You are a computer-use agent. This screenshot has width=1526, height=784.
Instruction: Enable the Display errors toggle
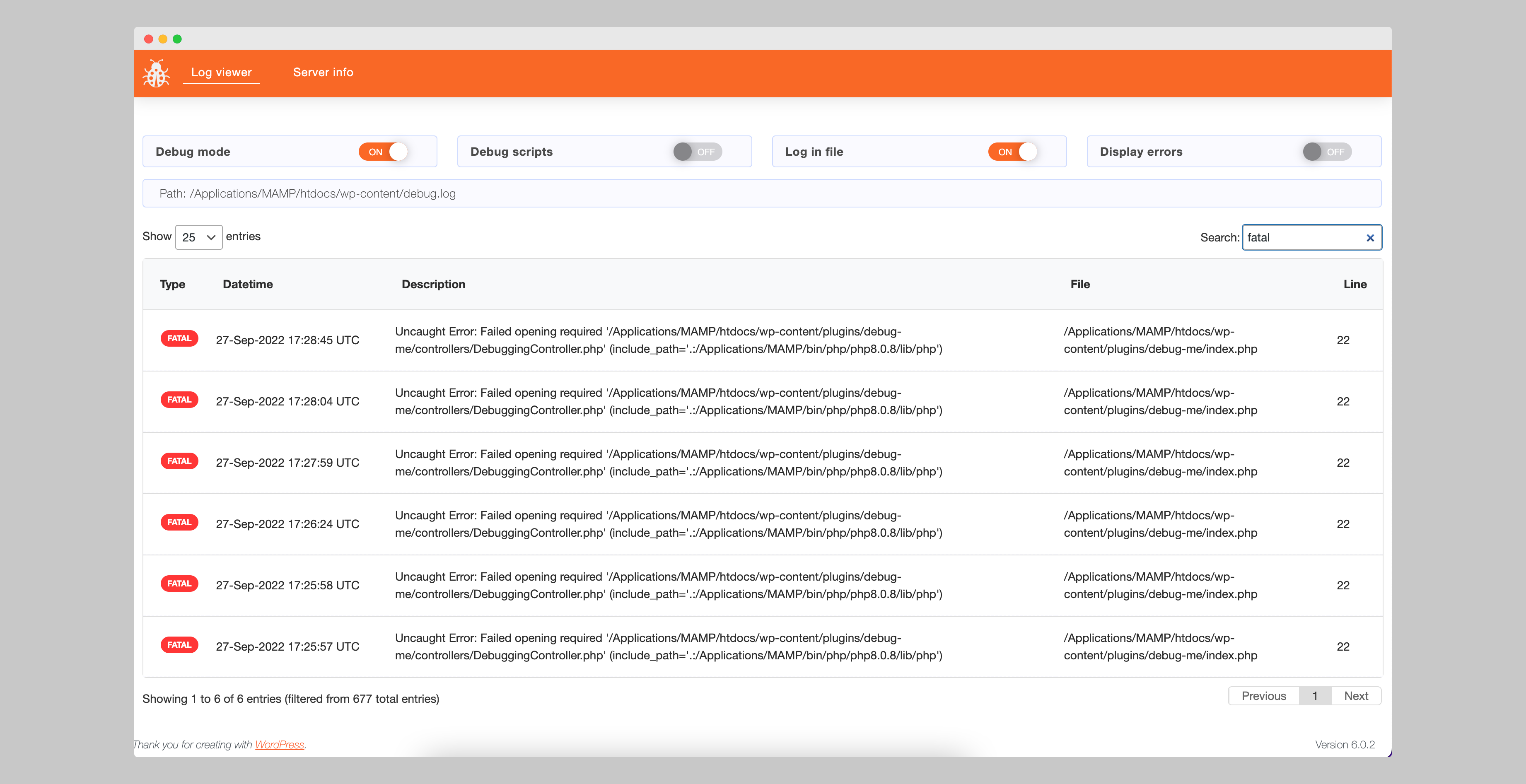[1327, 152]
